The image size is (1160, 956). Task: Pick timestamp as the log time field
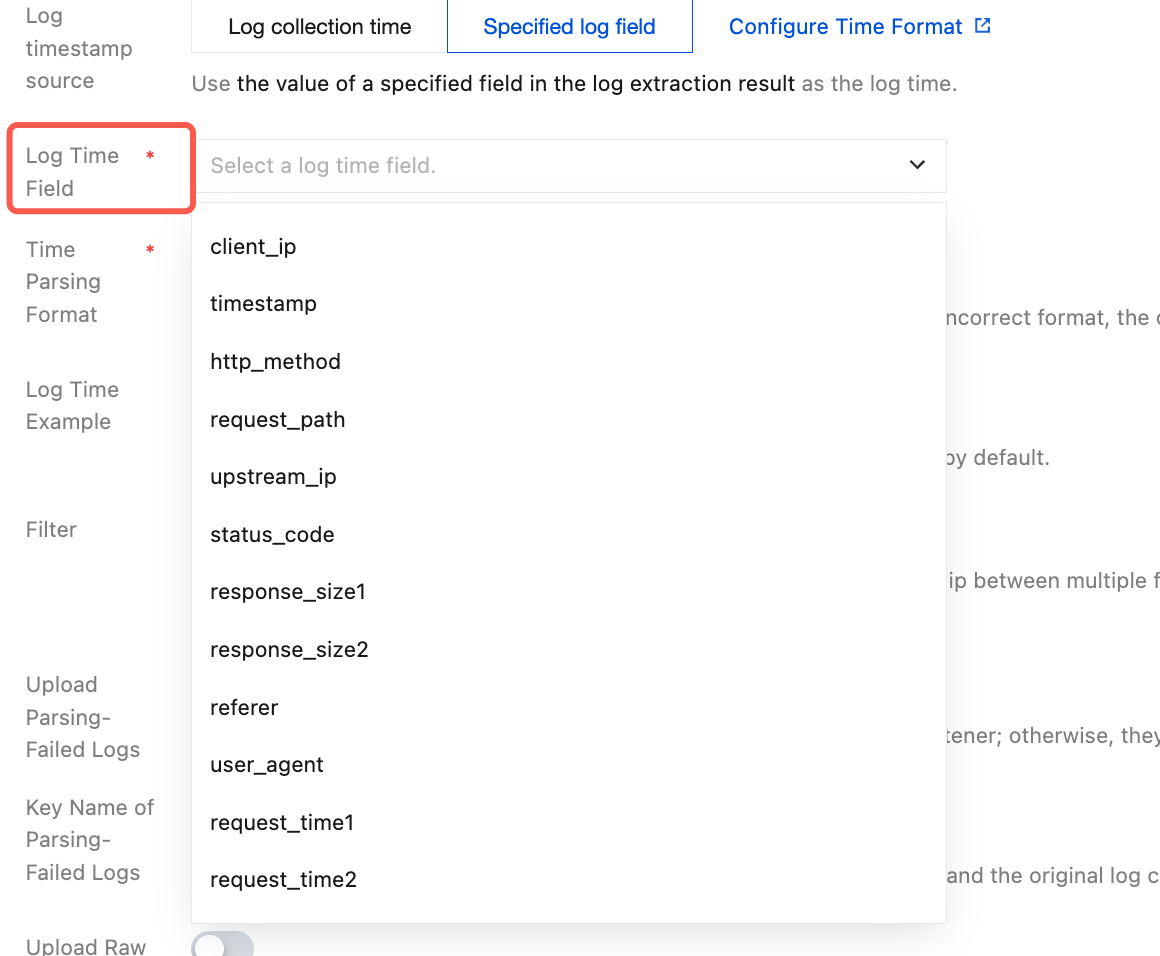point(569,303)
